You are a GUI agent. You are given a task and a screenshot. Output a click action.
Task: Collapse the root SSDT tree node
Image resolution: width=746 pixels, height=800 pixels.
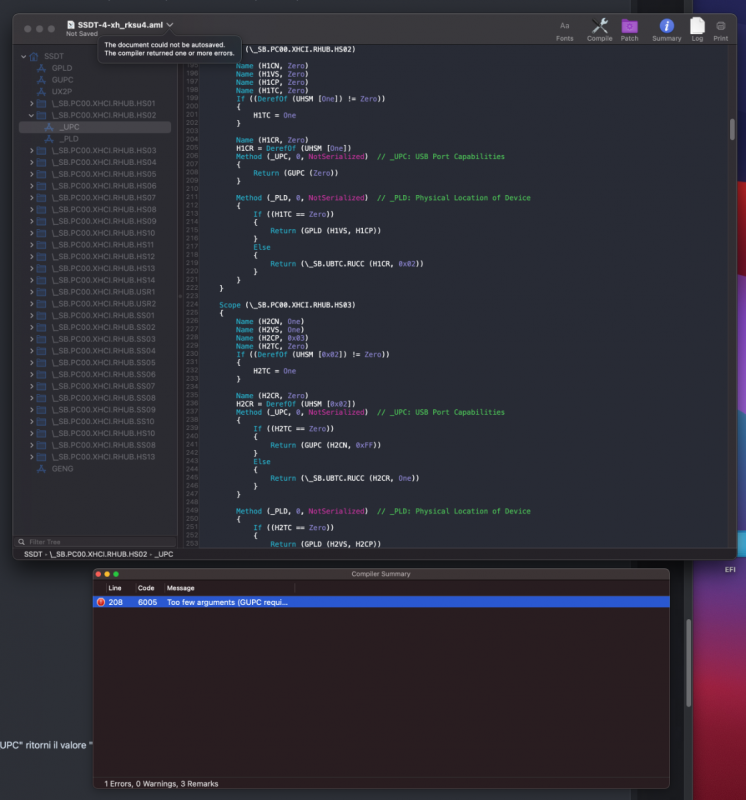pyautogui.click(x=22, y=57)
